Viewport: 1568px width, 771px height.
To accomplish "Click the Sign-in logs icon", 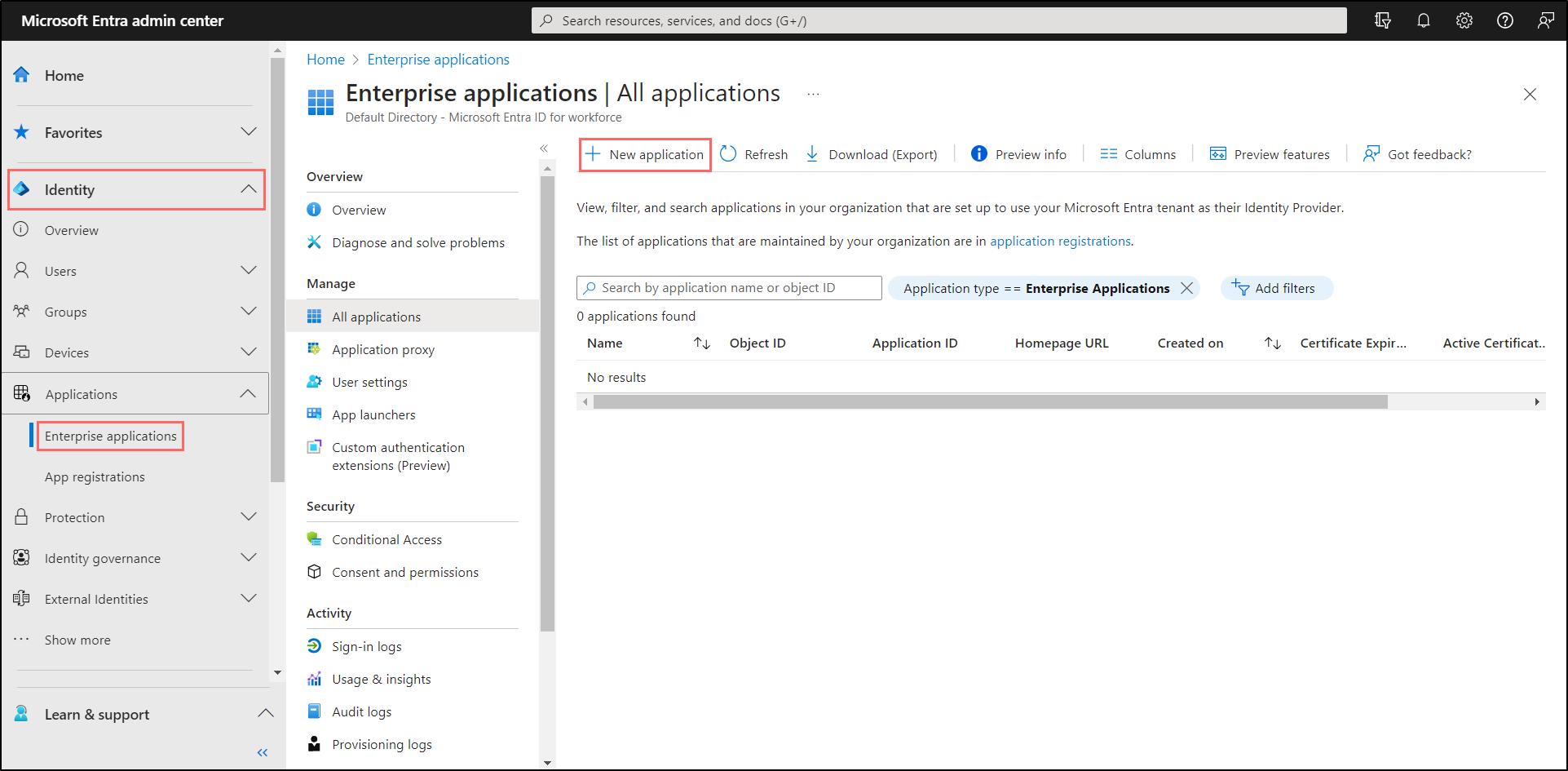I will 314,646.
